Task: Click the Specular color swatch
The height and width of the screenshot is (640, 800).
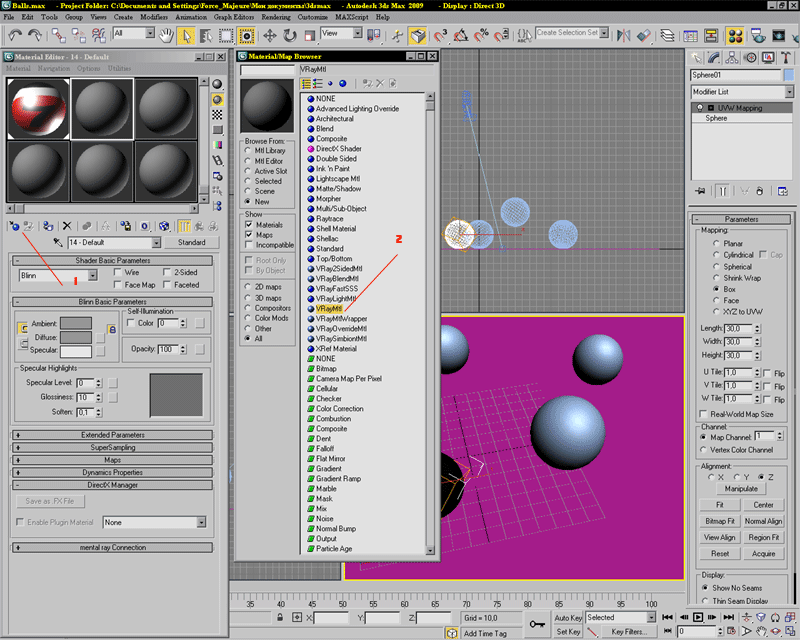Action: pos(76,351)
